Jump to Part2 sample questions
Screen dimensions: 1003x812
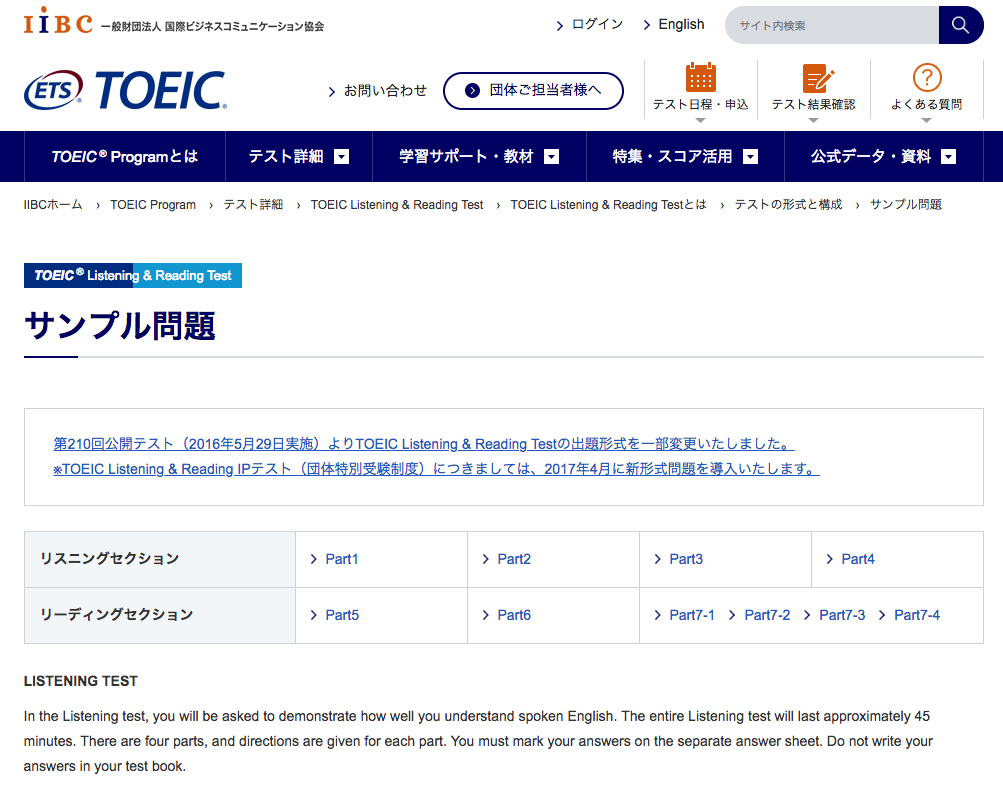pyautogui.click(x=514, y=559)
